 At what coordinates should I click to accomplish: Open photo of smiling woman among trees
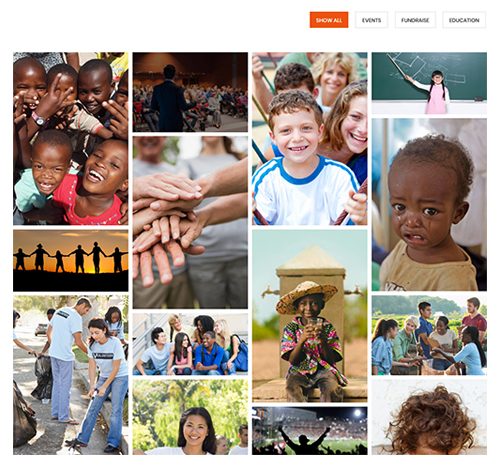tap(190, 417)
